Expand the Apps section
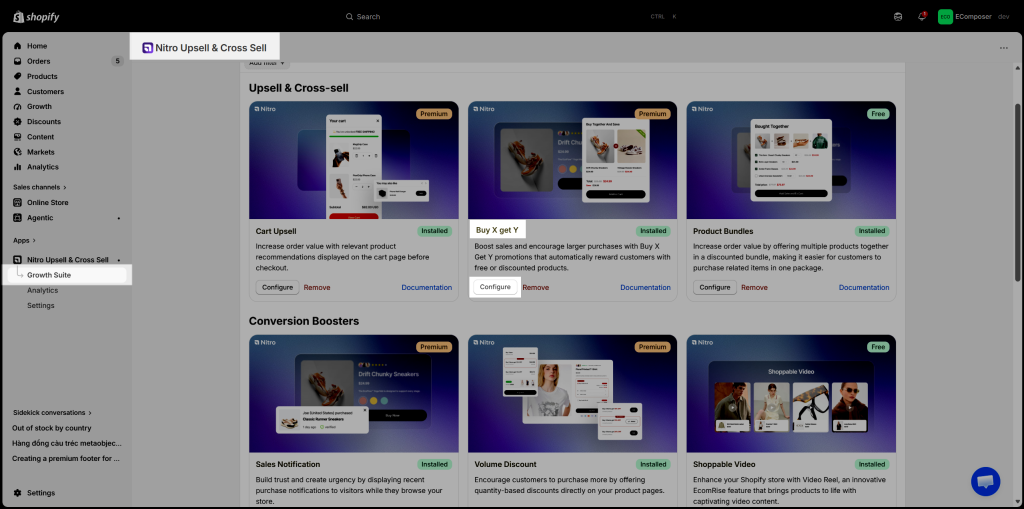1024x509 pixels. (24, 240)
